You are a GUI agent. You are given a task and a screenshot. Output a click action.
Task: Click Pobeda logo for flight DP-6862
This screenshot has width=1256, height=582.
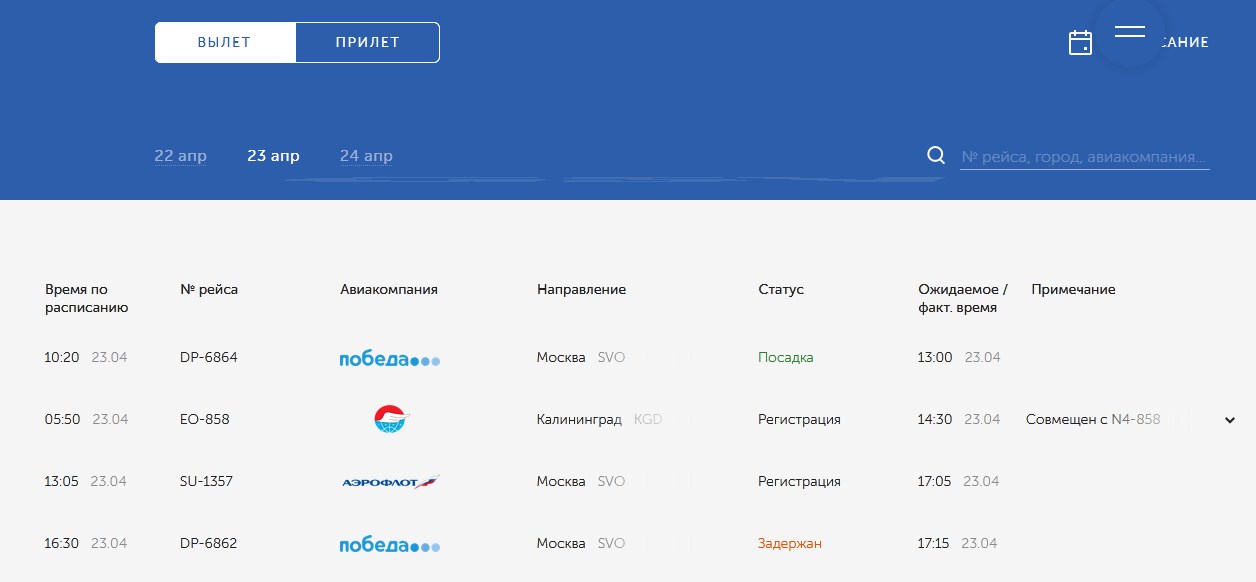coord(389,544)
